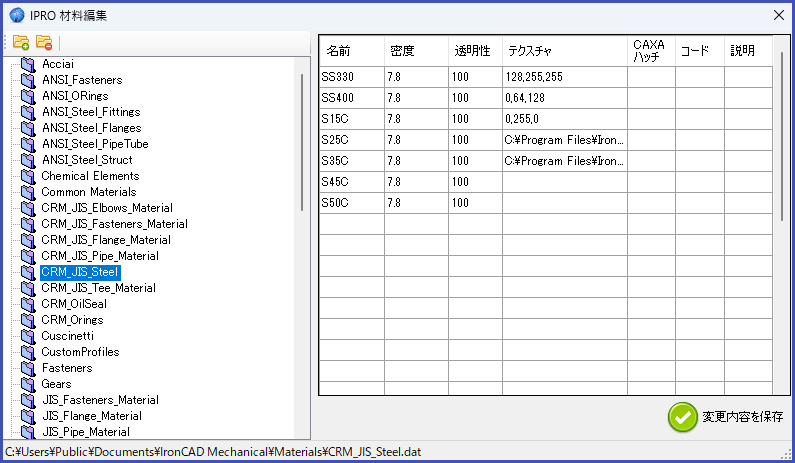The height and width of the screenshot is (463, 795).
Task: Open the Common Materials library
Action: pyautogui.click(x=89, y=192)
